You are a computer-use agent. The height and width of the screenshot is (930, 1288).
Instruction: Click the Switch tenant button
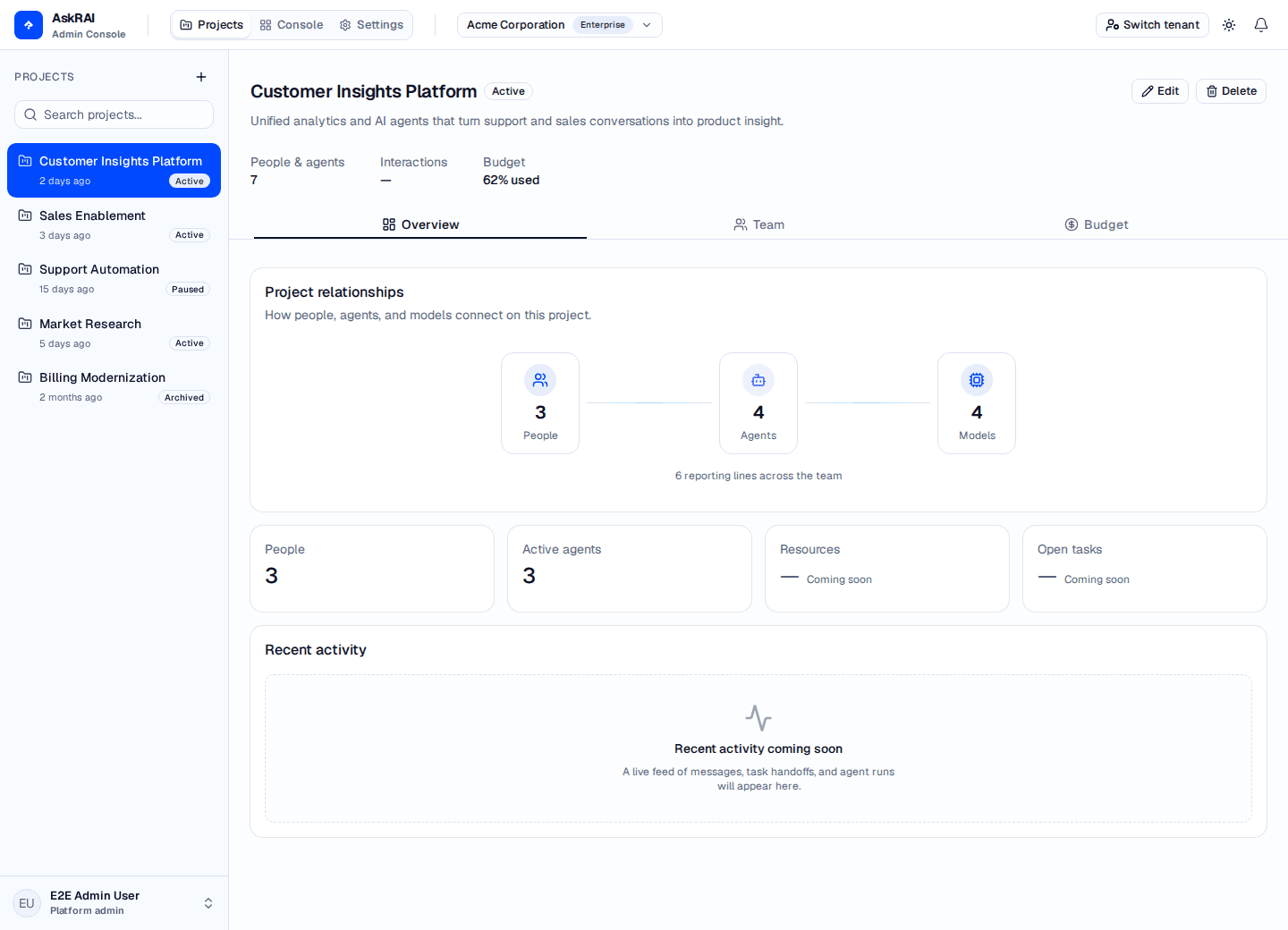click(x=1152, y=25)
